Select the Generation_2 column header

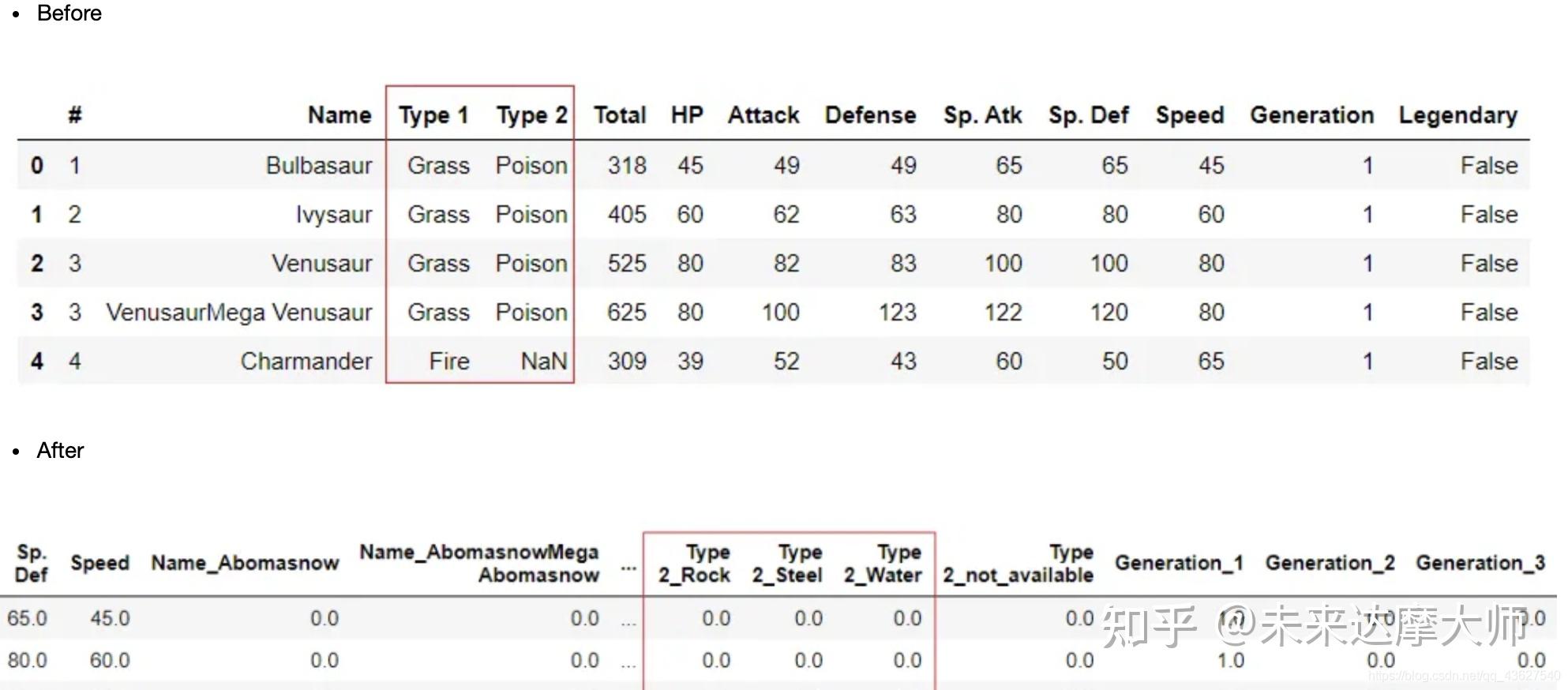pos(1330,563)
